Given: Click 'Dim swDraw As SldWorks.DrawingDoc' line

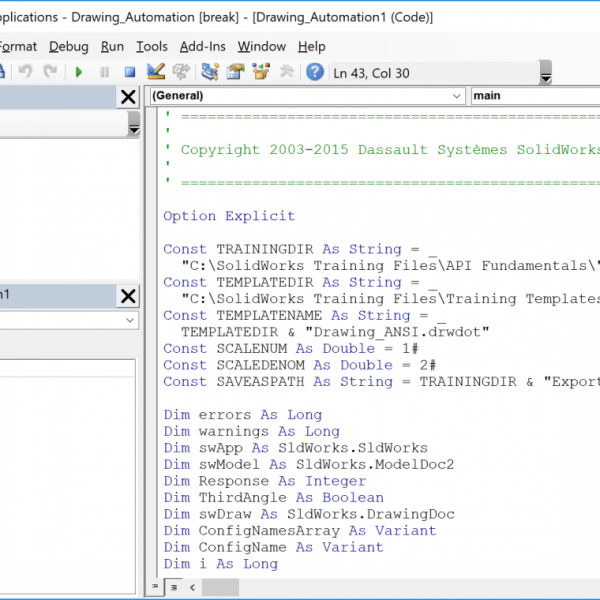Looking at the screenshot, I should click(309, 514).
